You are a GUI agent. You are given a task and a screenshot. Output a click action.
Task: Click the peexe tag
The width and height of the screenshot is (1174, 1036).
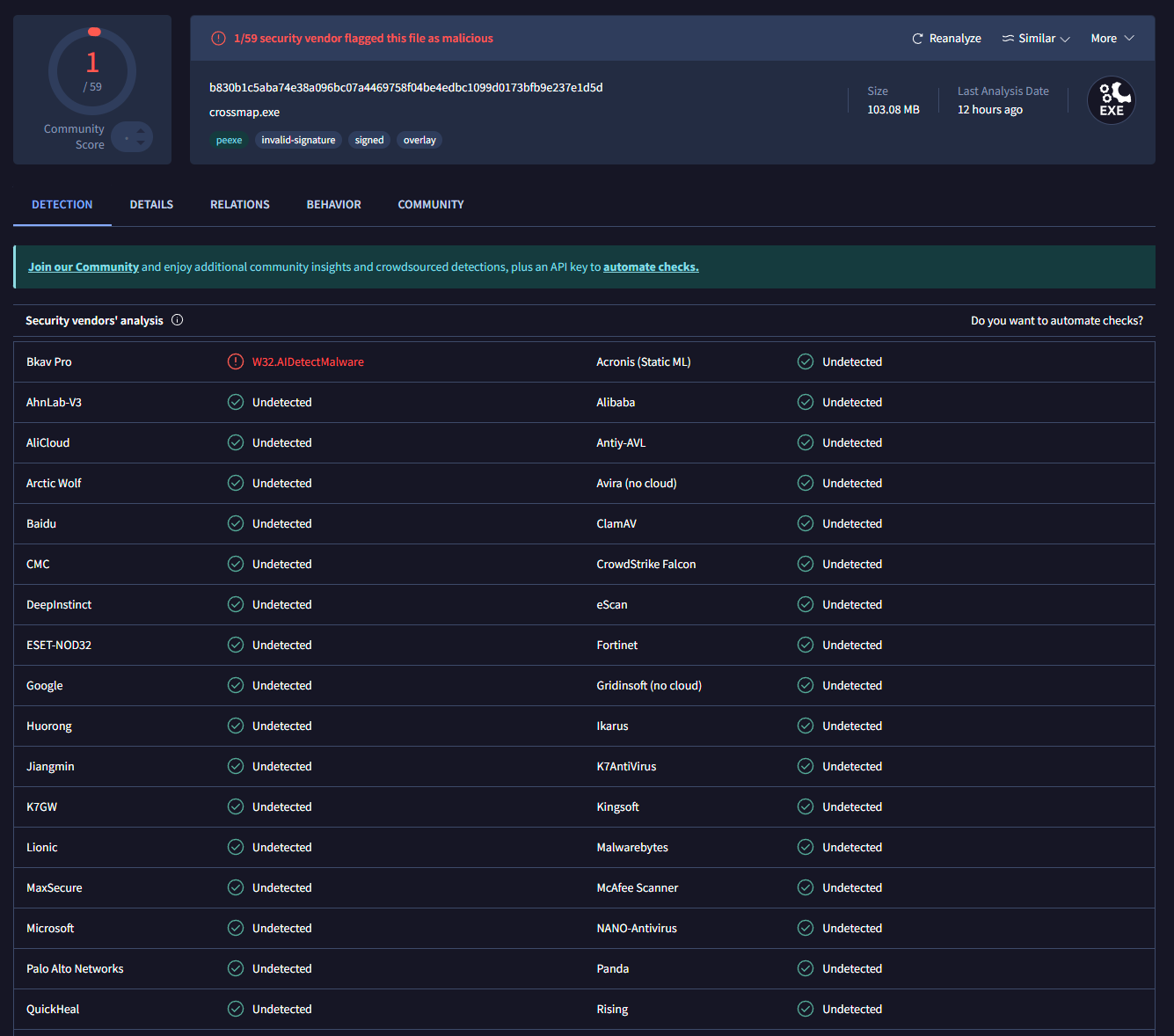pos(230,140)
